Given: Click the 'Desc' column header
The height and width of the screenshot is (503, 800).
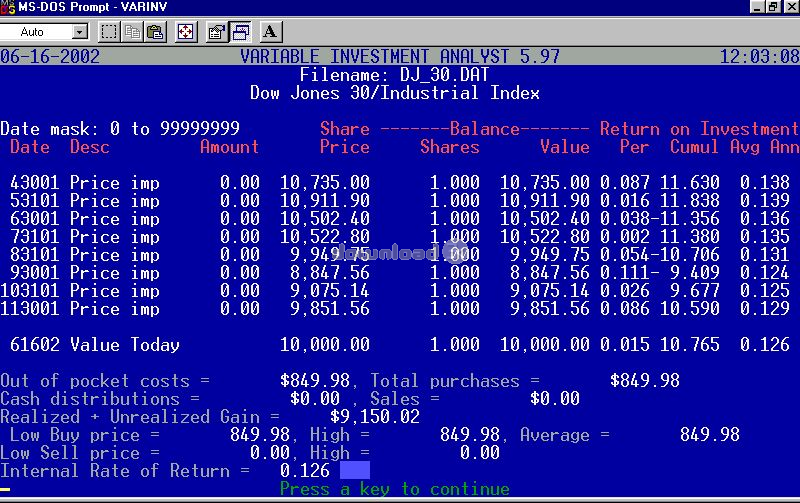Looking at the screenshot, I should point(90,147).
